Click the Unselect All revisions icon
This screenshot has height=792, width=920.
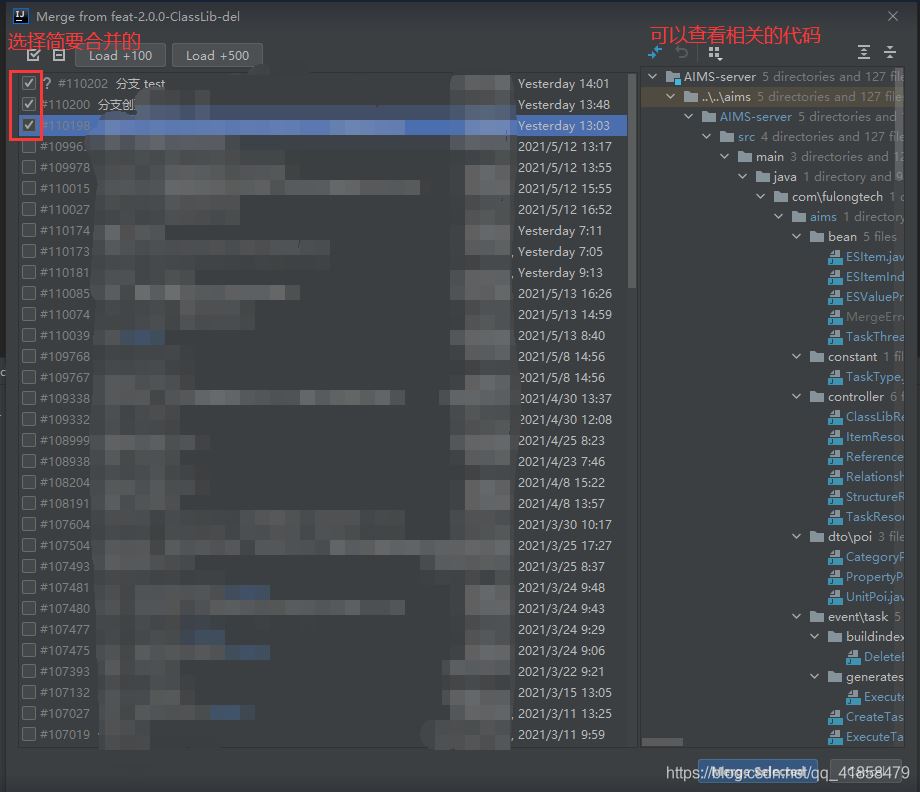click(x=59, y=55)
